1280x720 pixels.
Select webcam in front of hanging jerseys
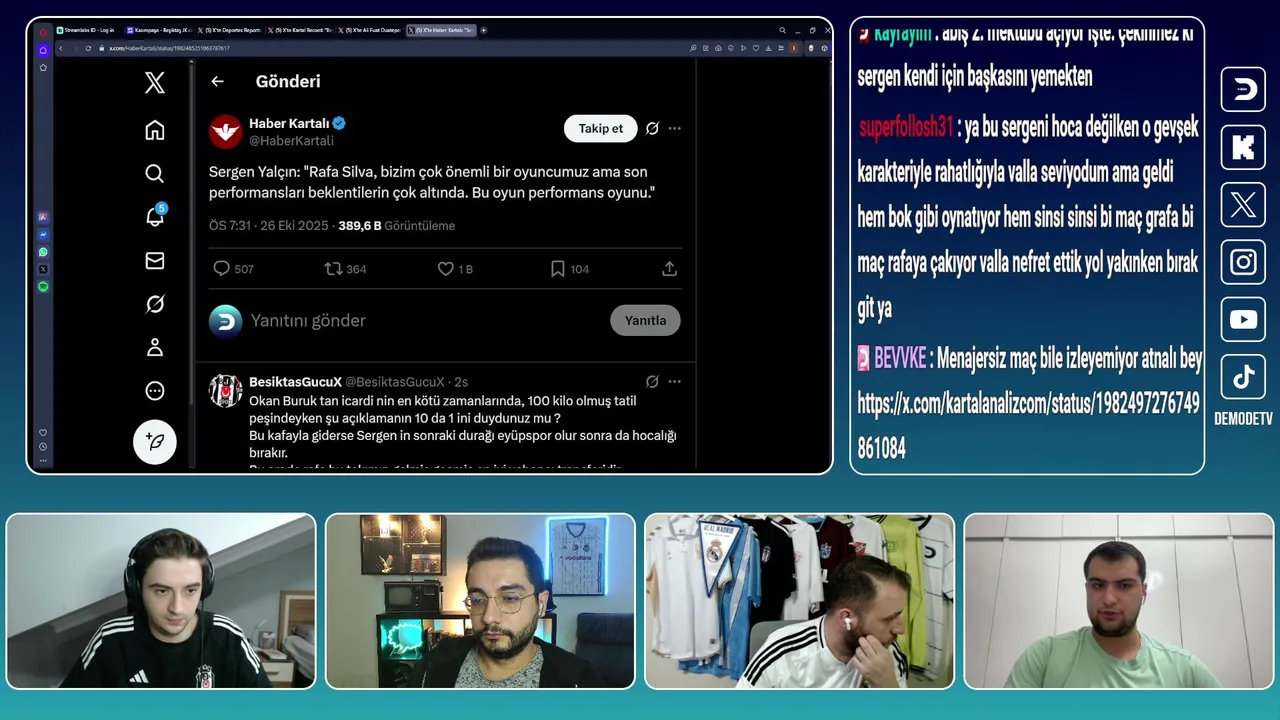[x=799, y=601]
